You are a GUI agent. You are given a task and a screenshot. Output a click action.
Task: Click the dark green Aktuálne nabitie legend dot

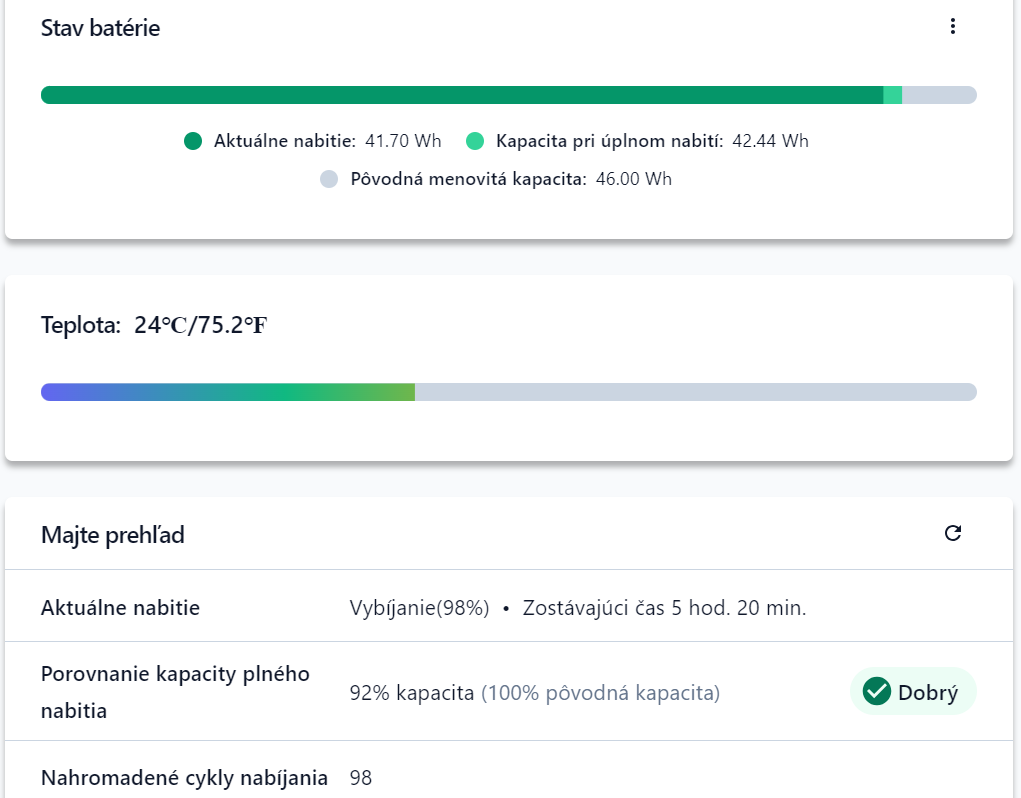pyautogui.click(x=193, y=141)
